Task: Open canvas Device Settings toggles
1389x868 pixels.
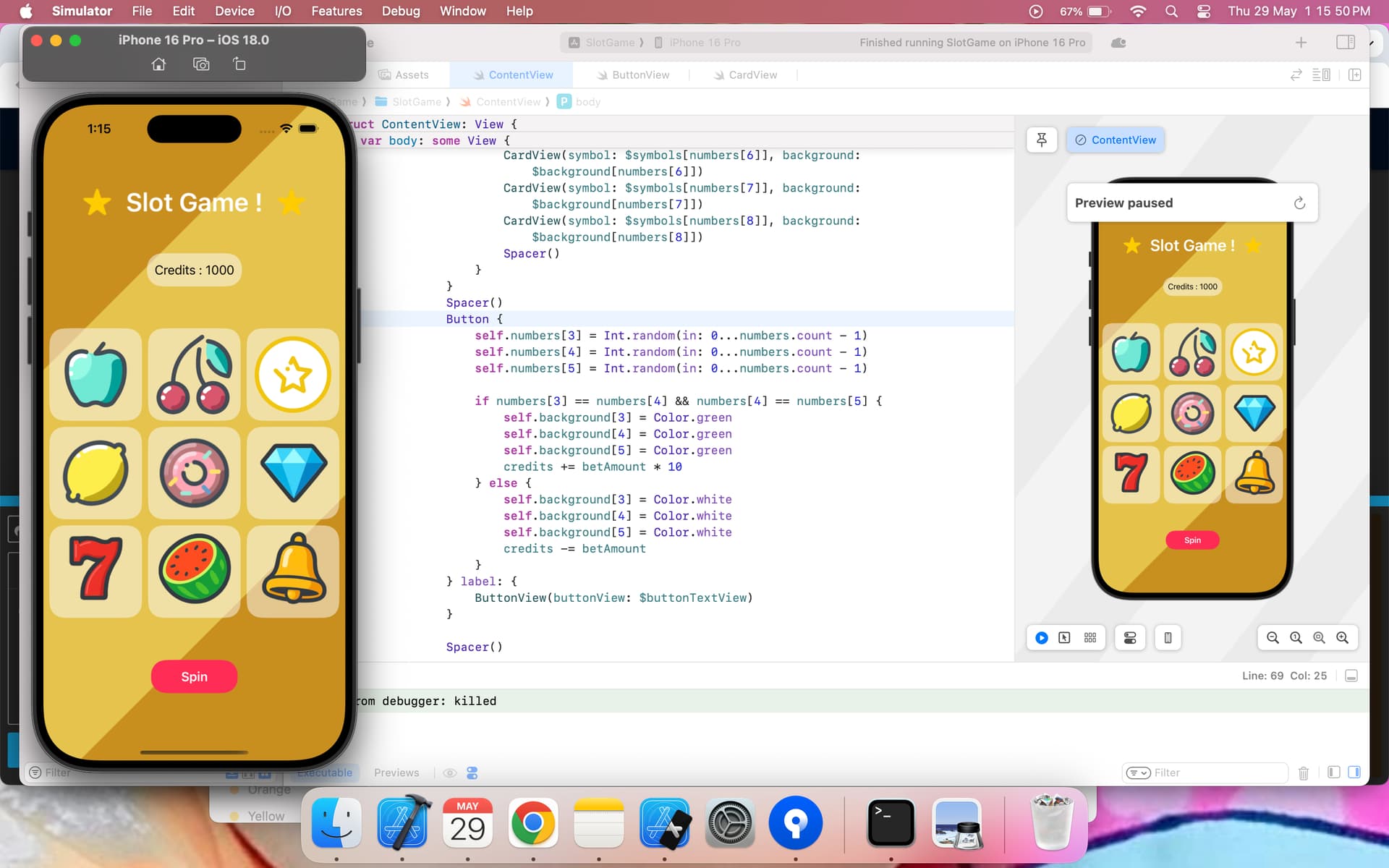Action: (1130, 638)
